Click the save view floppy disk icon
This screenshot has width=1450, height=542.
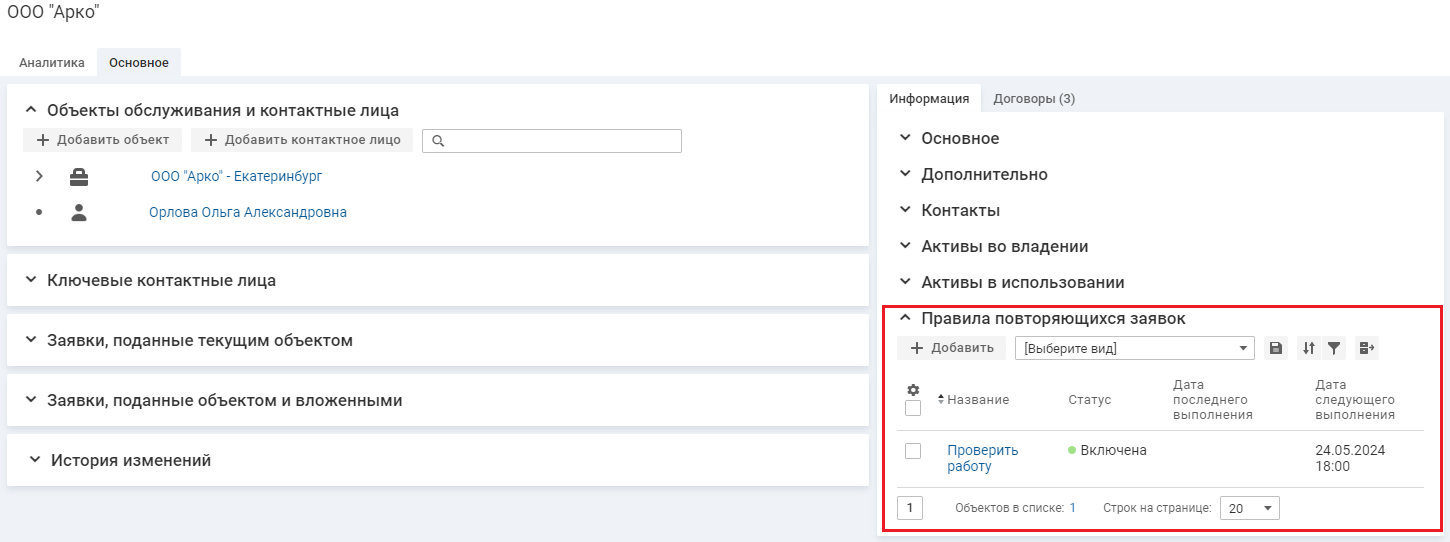tap(1275, 348)
